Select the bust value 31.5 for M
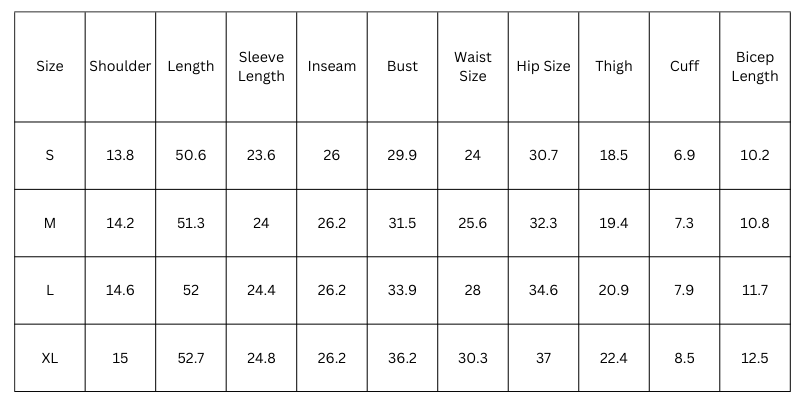 click(x=402, y=223)
